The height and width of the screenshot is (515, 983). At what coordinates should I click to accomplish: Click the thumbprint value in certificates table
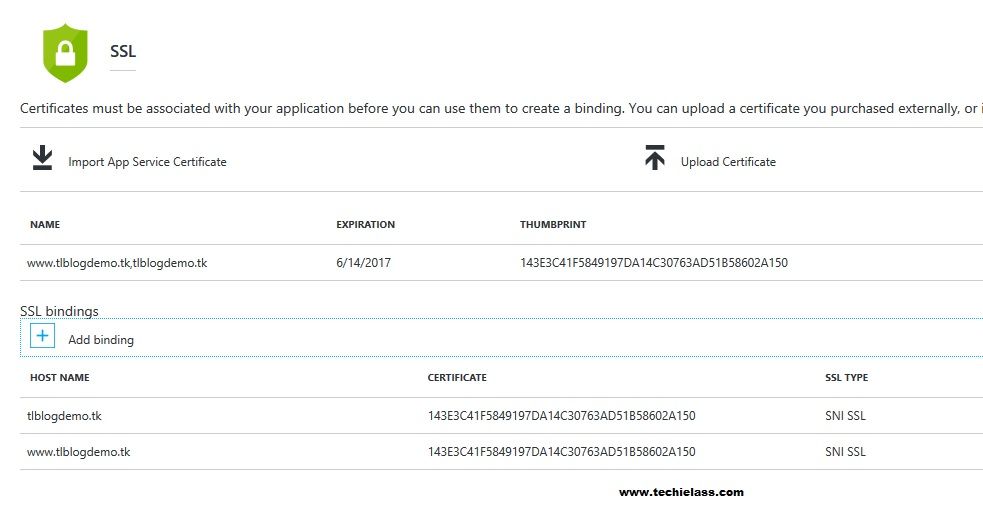tap(654, 263)
